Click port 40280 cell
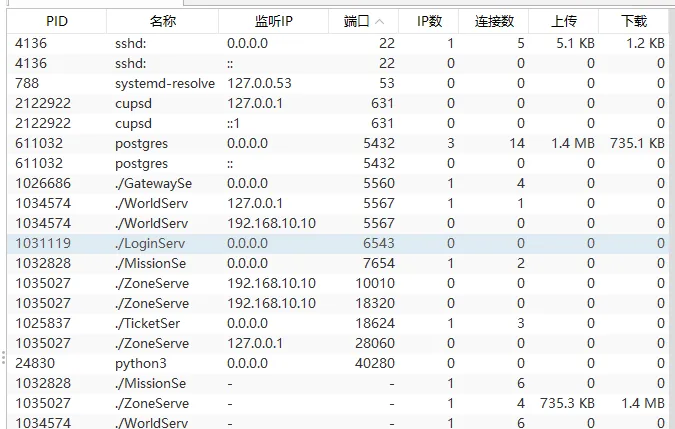 tap(375, 364)
